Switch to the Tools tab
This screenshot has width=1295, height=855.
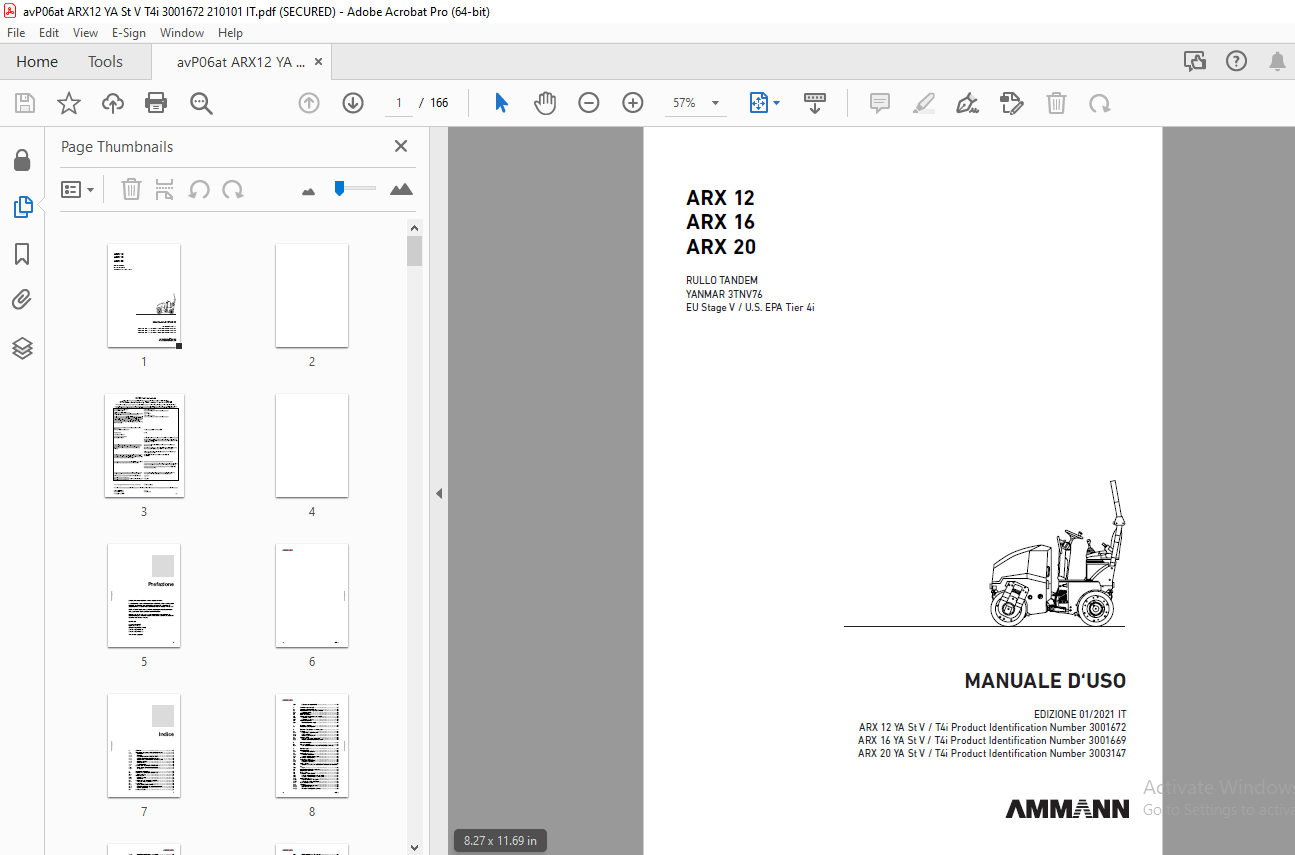click(105, 62)
